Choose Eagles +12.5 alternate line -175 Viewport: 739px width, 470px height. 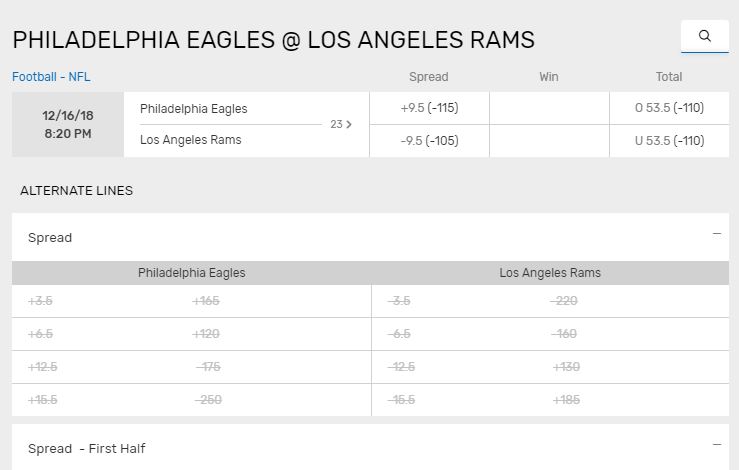[x=191, y=367]
